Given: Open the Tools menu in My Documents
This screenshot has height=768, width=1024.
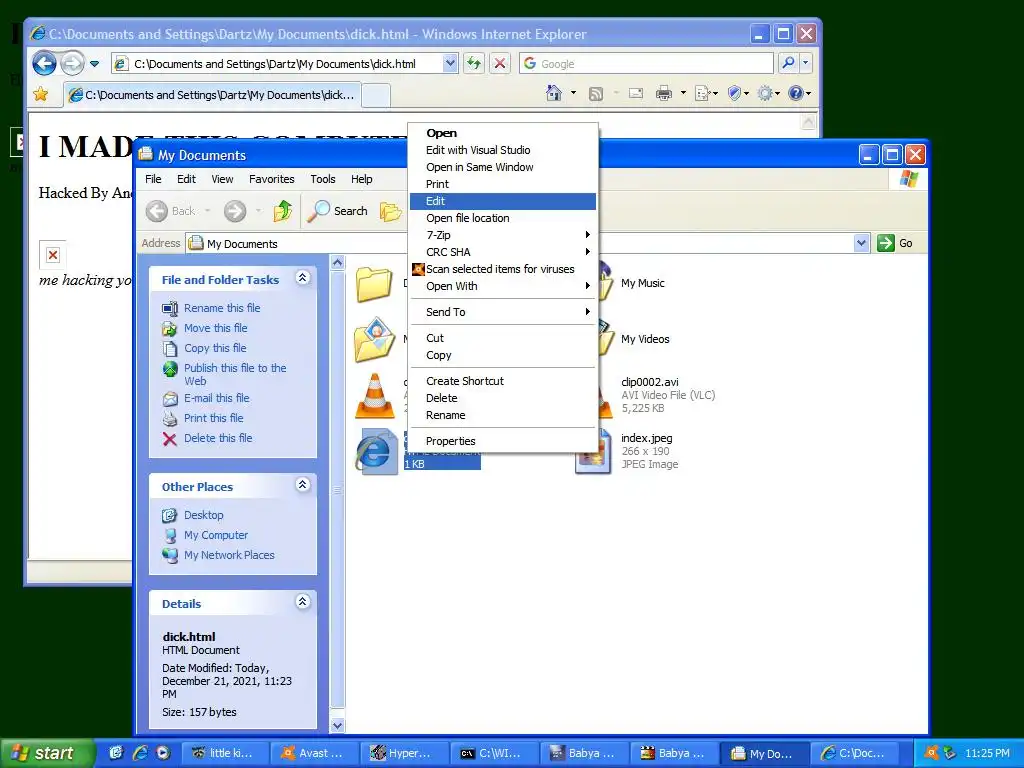Looking at the screenshot, I should click(323, 179).
